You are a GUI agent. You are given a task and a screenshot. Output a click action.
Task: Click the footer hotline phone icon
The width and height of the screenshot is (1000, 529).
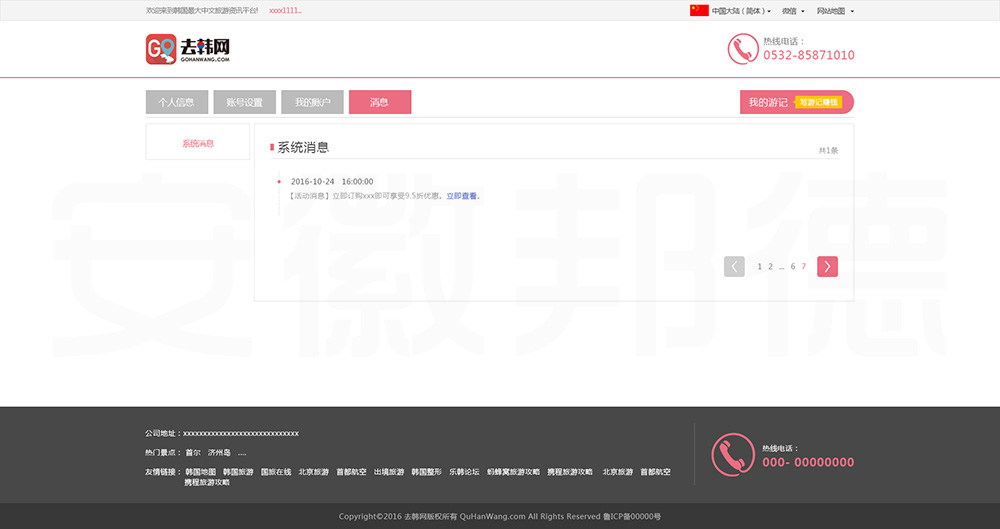pos(732,454)
